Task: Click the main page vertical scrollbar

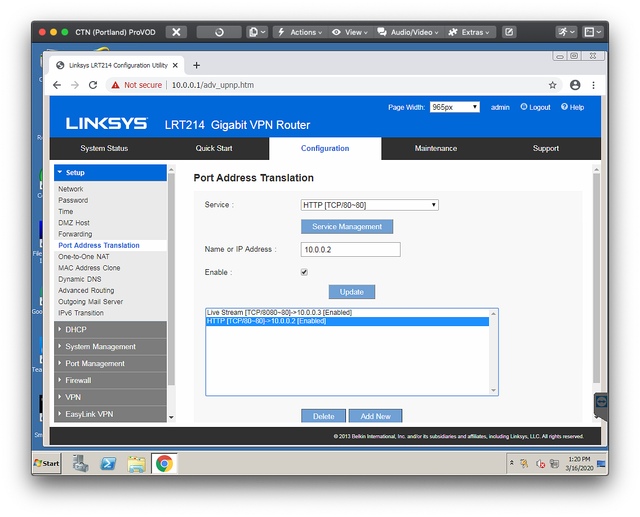Action: tap(596, 277)
